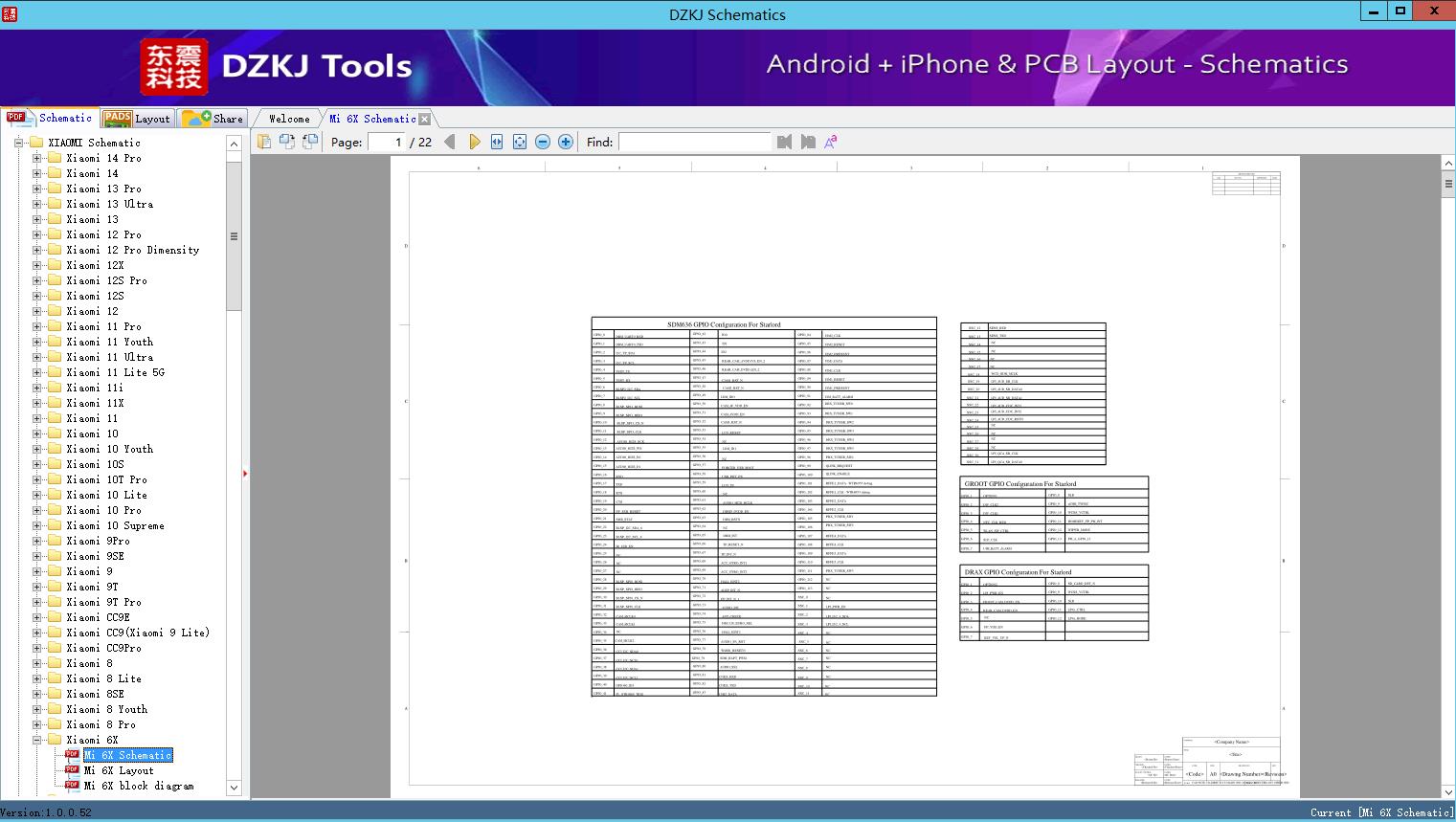Expand the Xiaomi 11 Ultra folder

37,357
